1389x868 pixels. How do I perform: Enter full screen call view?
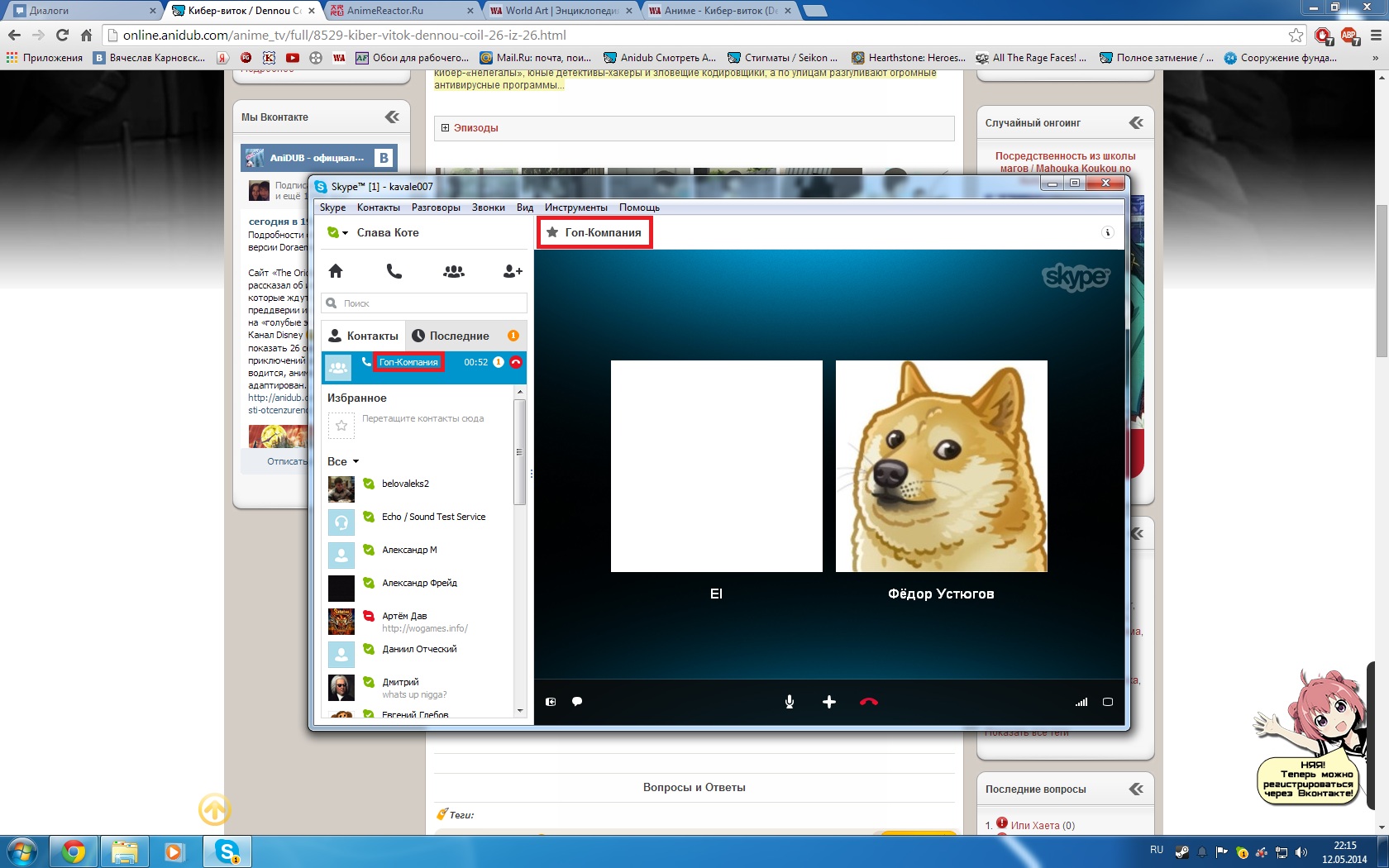(1108, 702)
